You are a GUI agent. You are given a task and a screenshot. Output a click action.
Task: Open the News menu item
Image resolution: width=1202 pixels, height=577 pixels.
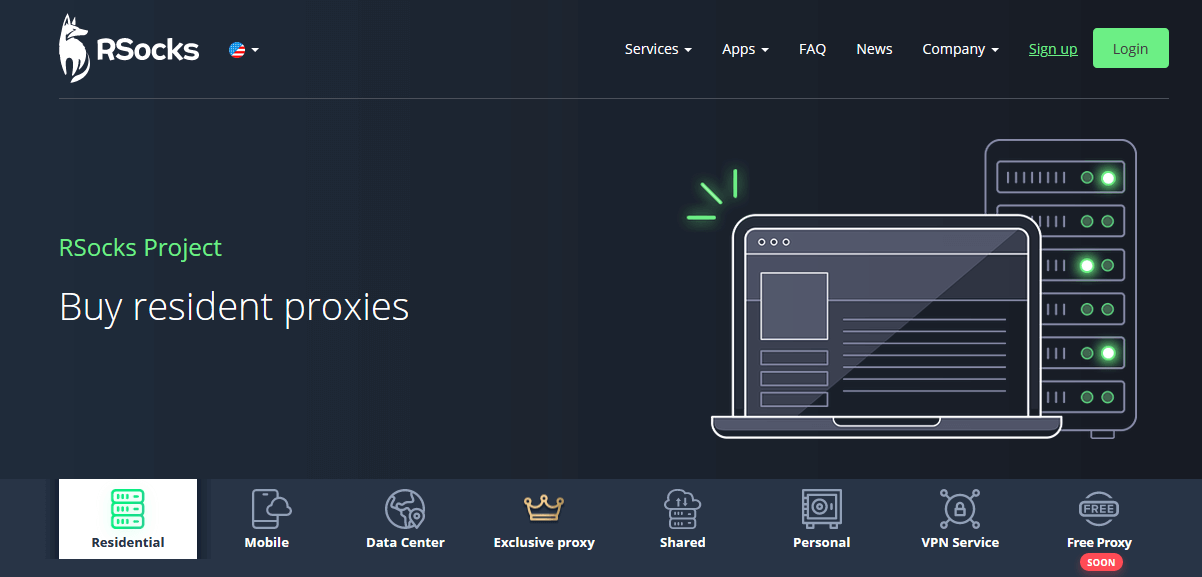point(874,49)
